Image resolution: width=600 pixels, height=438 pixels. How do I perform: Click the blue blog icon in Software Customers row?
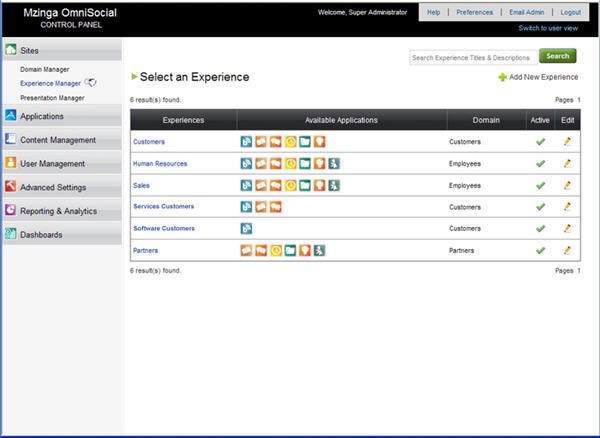(246, 228)
